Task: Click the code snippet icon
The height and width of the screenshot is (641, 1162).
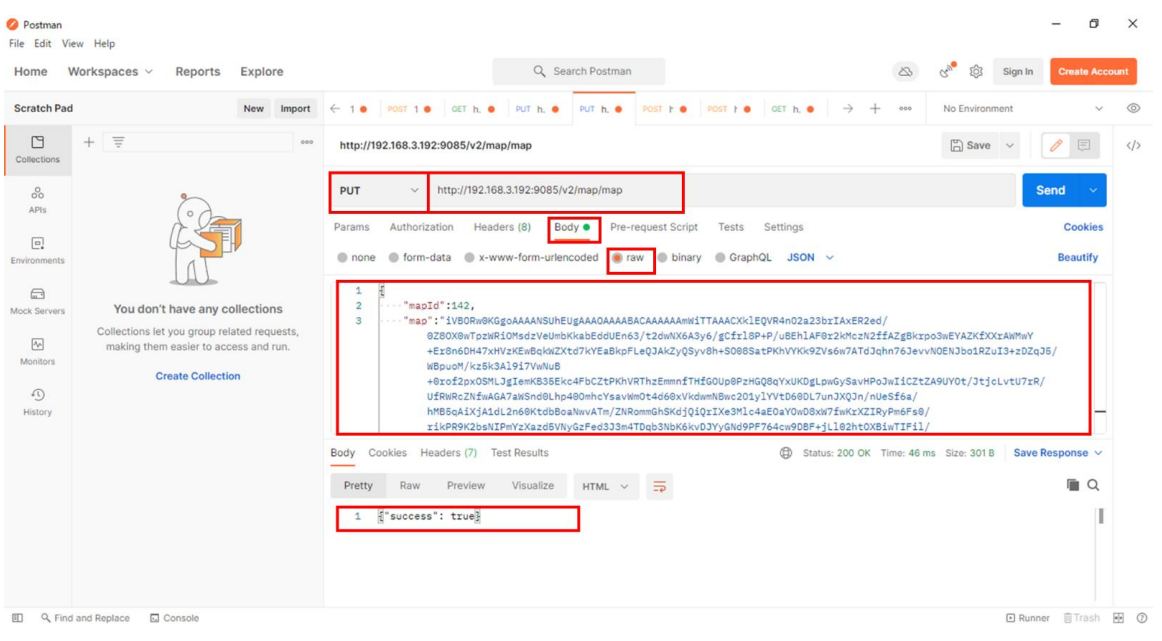Action: coord(1133,146)
